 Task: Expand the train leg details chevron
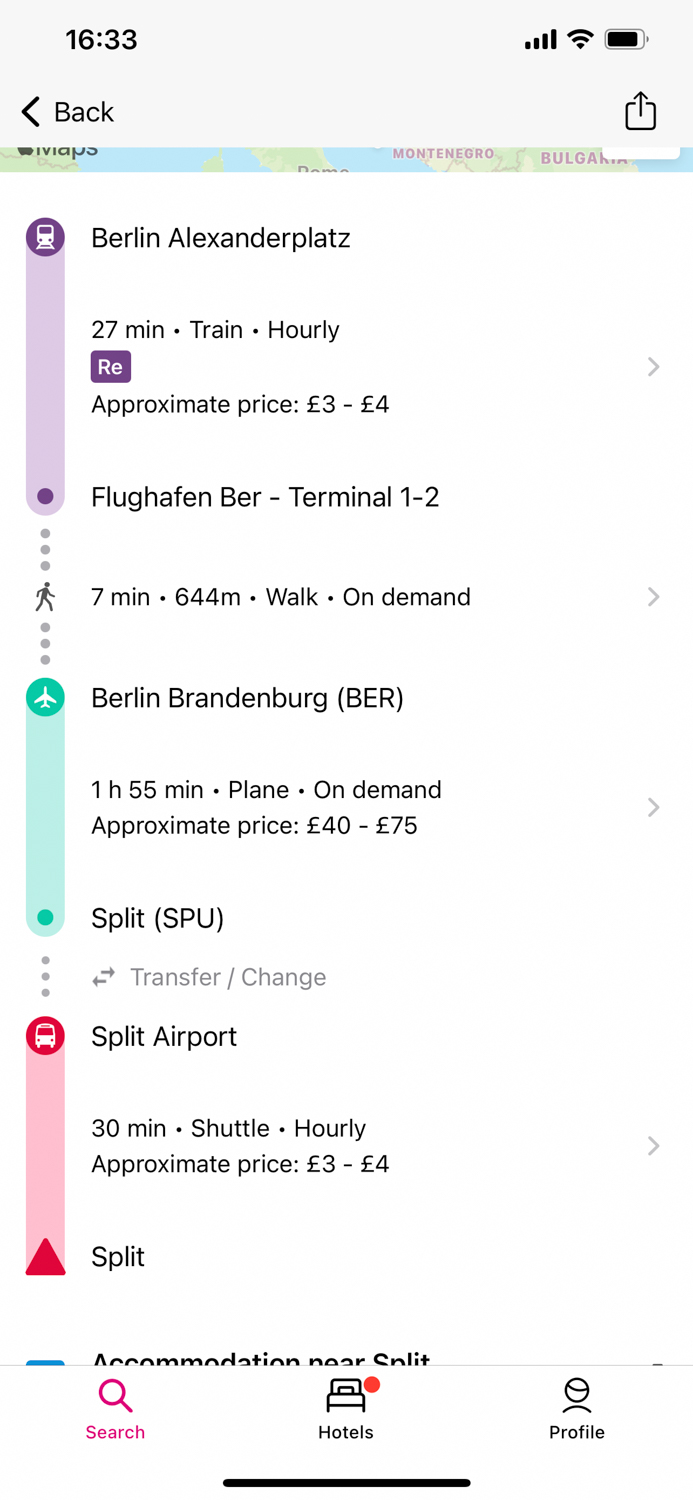[653, 367]
